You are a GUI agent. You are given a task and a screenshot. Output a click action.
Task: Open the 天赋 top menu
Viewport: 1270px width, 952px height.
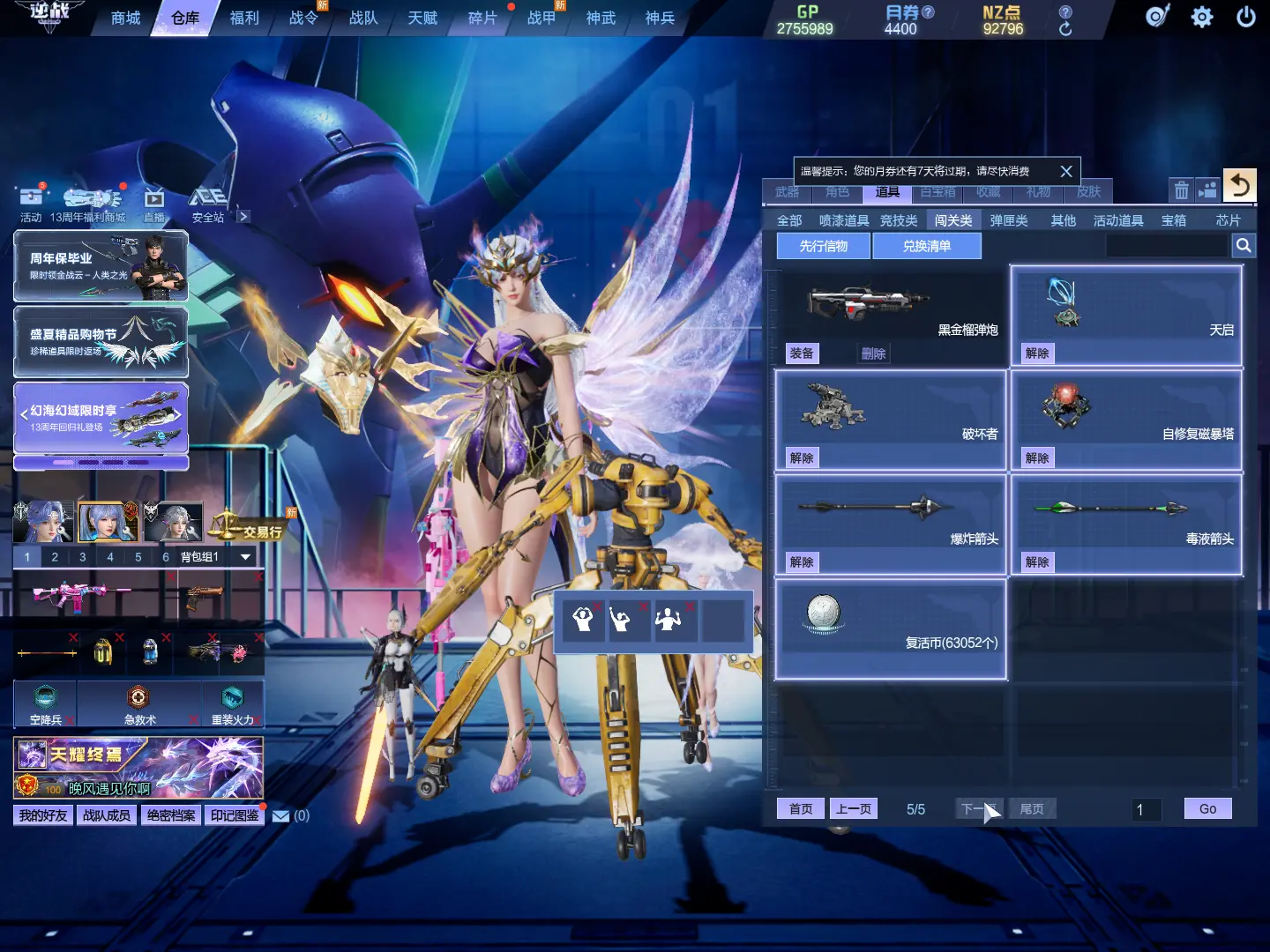point(422,18)
